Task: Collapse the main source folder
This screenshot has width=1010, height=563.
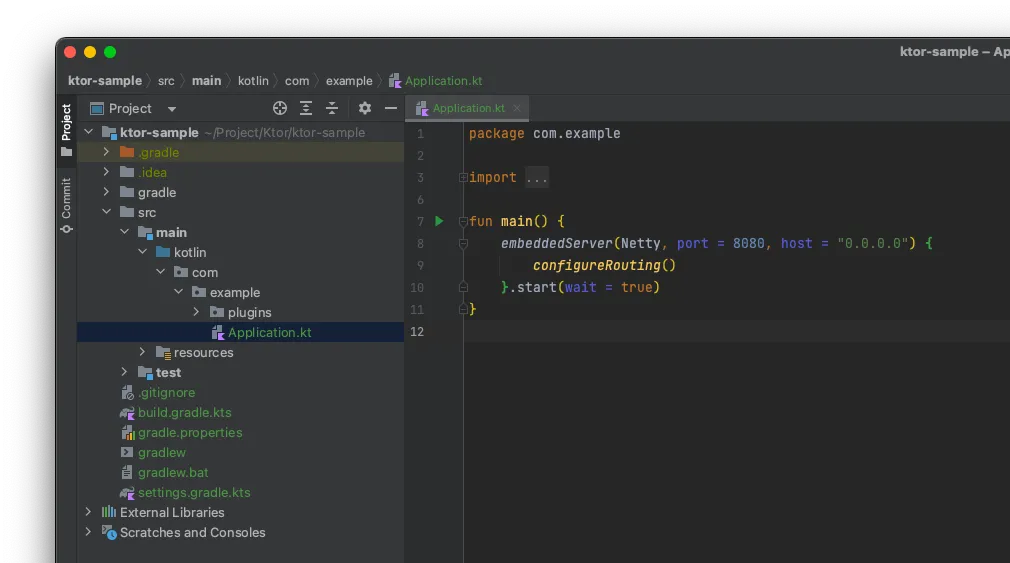Action: [x=124, y=232]
